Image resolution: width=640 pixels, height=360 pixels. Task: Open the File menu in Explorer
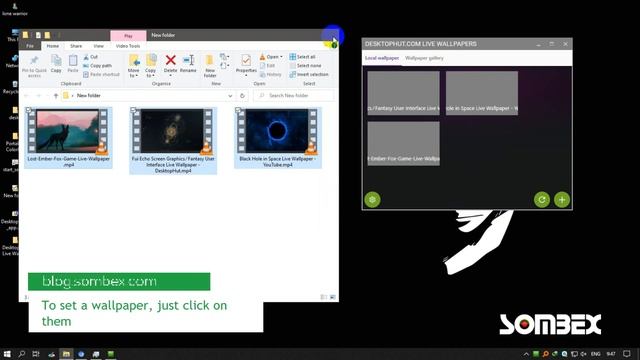(x=30, y=46)
